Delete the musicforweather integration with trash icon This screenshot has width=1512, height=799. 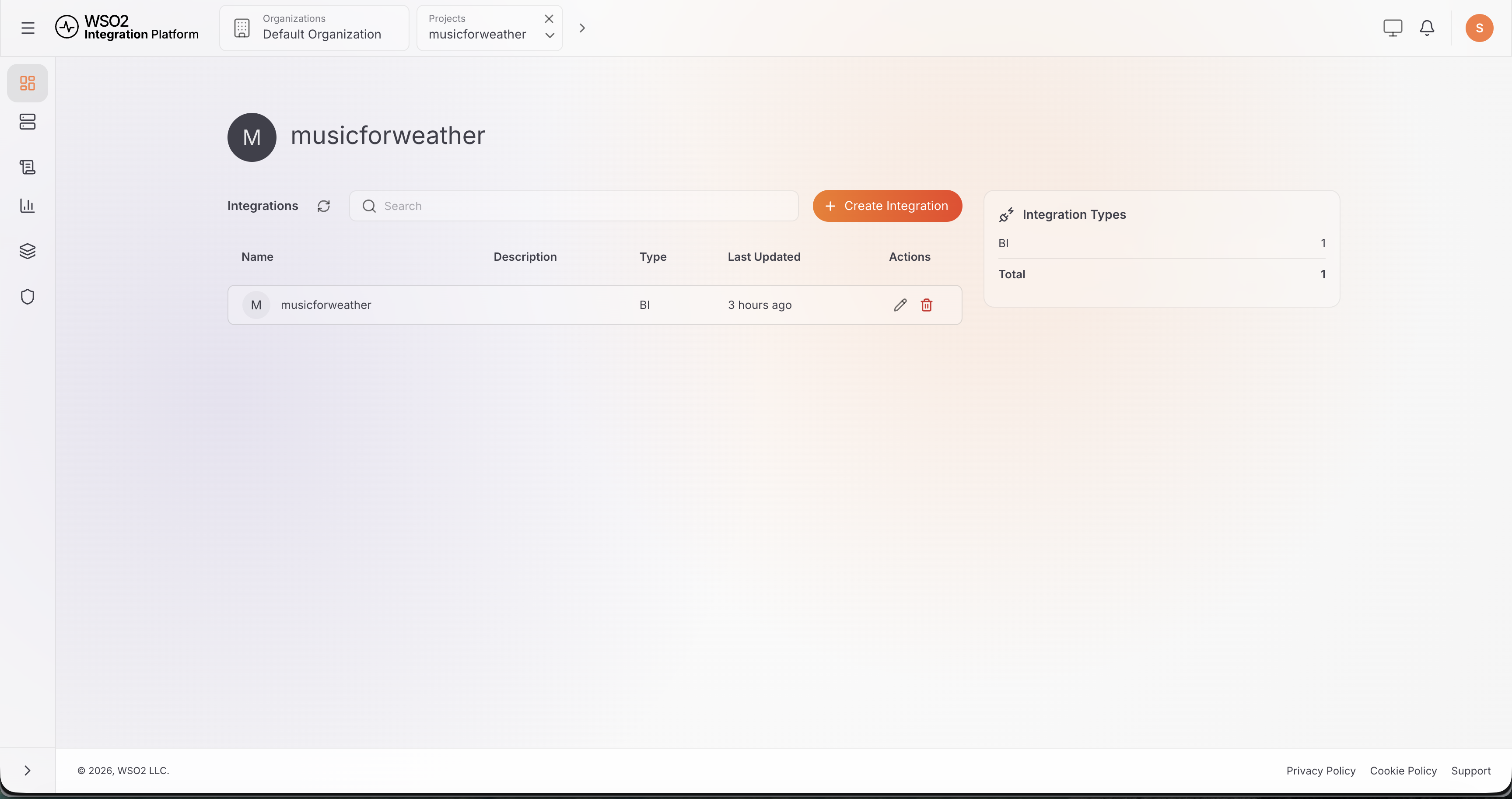click(x=926, y=305)
